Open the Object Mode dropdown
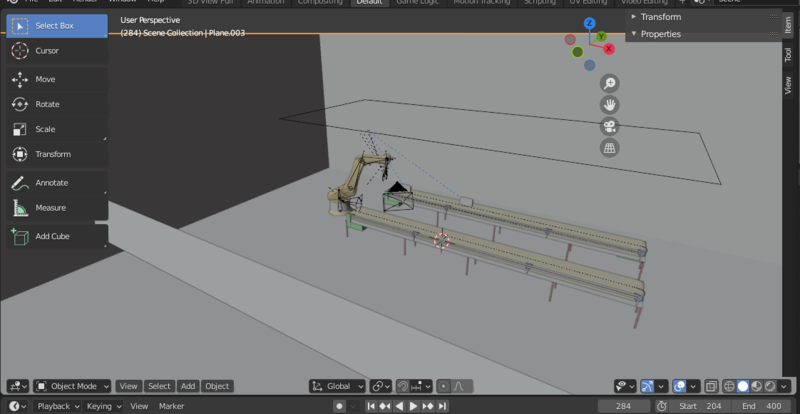The height and width of the screenshot is (414, 800). [72, 386]
